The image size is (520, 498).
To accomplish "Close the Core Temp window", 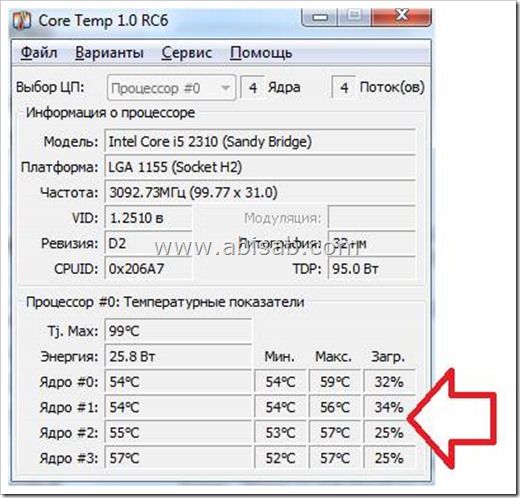I will click(401, 16).
